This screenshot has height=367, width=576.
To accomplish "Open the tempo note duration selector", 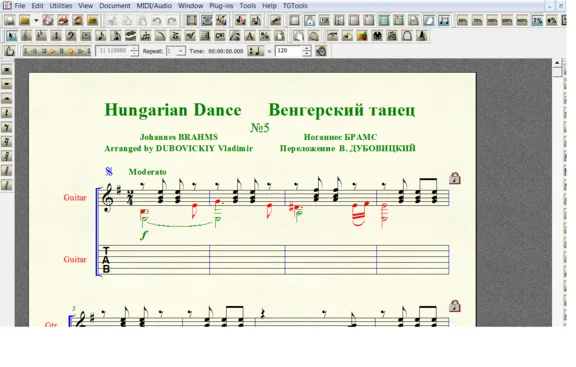I will (256, 51).
